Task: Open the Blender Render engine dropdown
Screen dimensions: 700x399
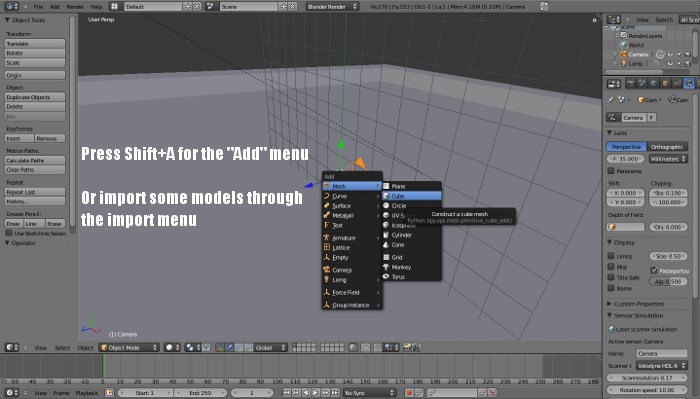Action: click(332, 7)
